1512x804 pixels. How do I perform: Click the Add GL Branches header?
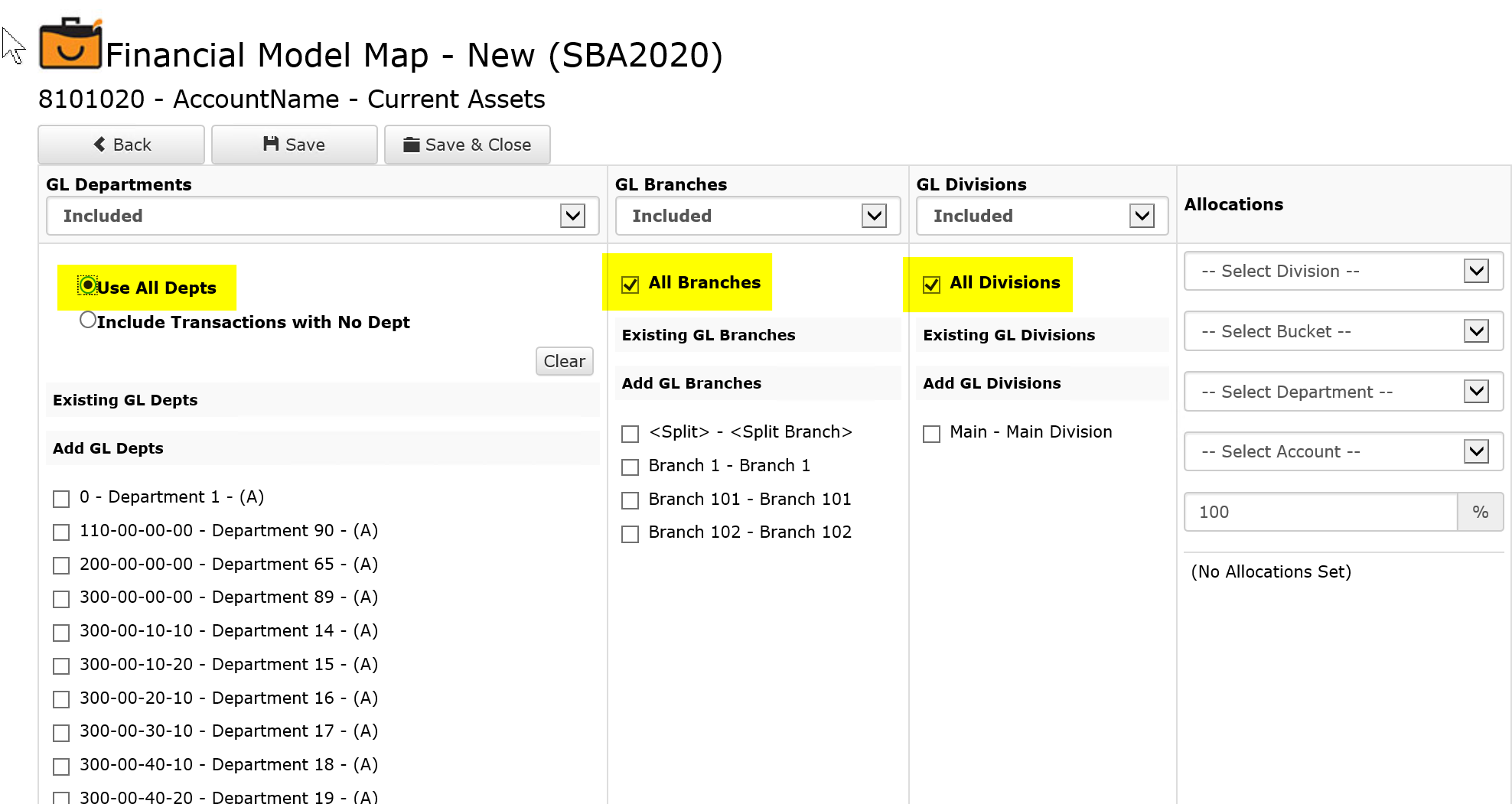pos(758,383)
